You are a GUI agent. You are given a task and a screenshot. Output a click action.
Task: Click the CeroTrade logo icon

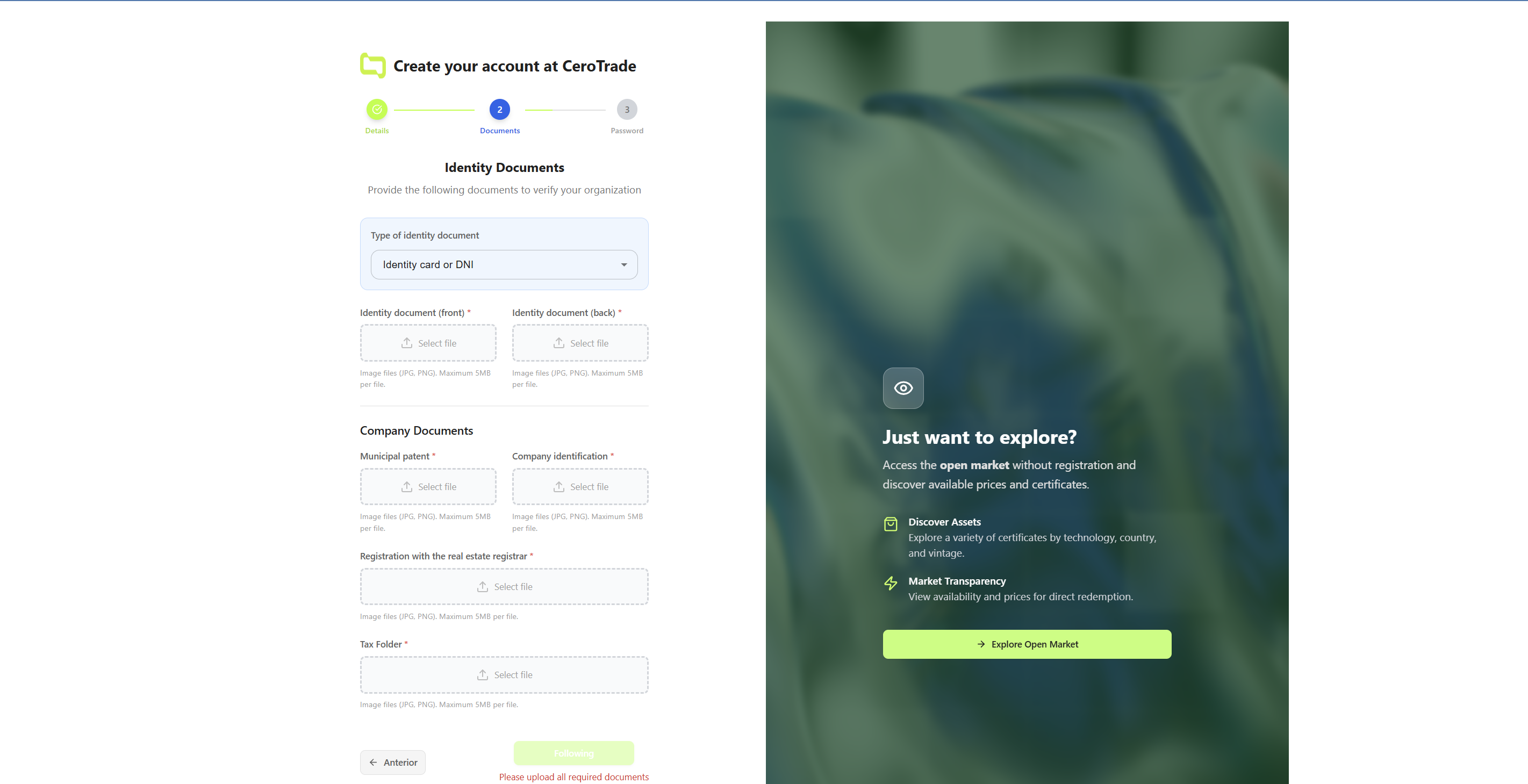(x=373, y=66)
